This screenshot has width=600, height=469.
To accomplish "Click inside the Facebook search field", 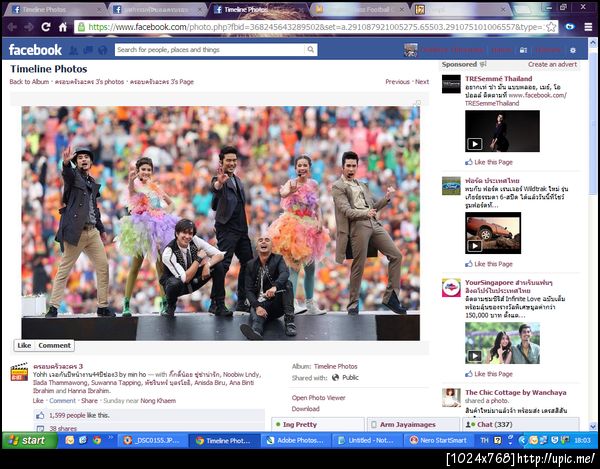I will coord(210,50).
